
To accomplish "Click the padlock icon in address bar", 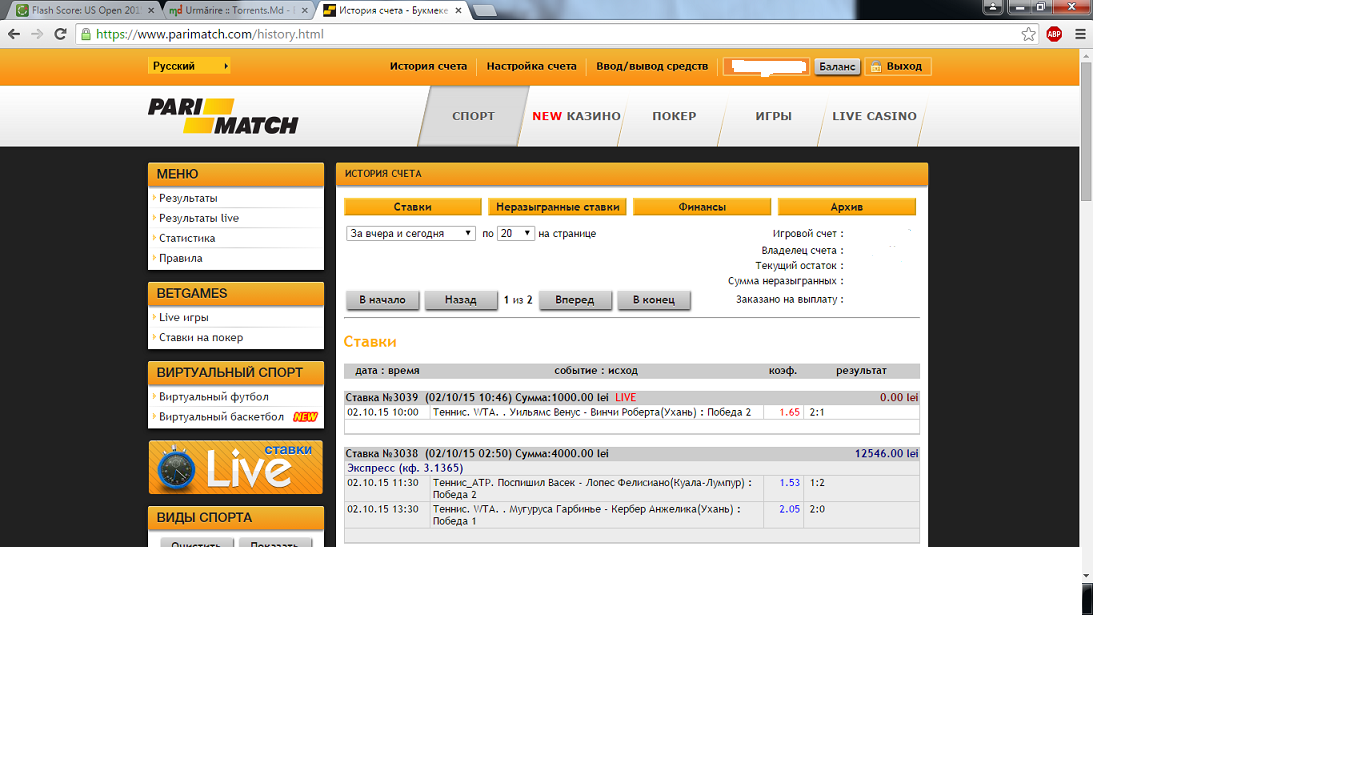I will pos(86,34).
